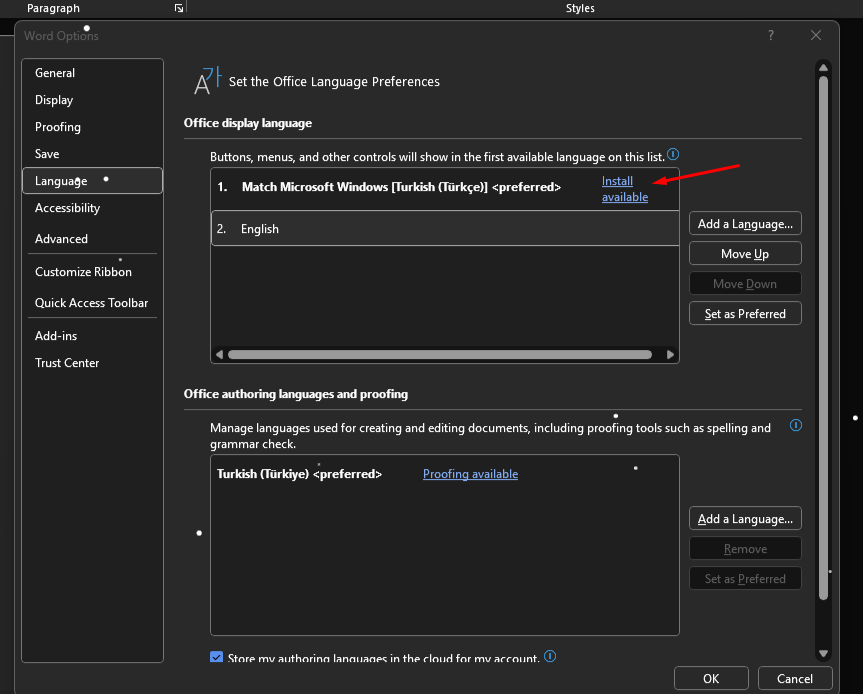Click the Move Up button
This screenshot has width=863, height=694.
(745, 254)
